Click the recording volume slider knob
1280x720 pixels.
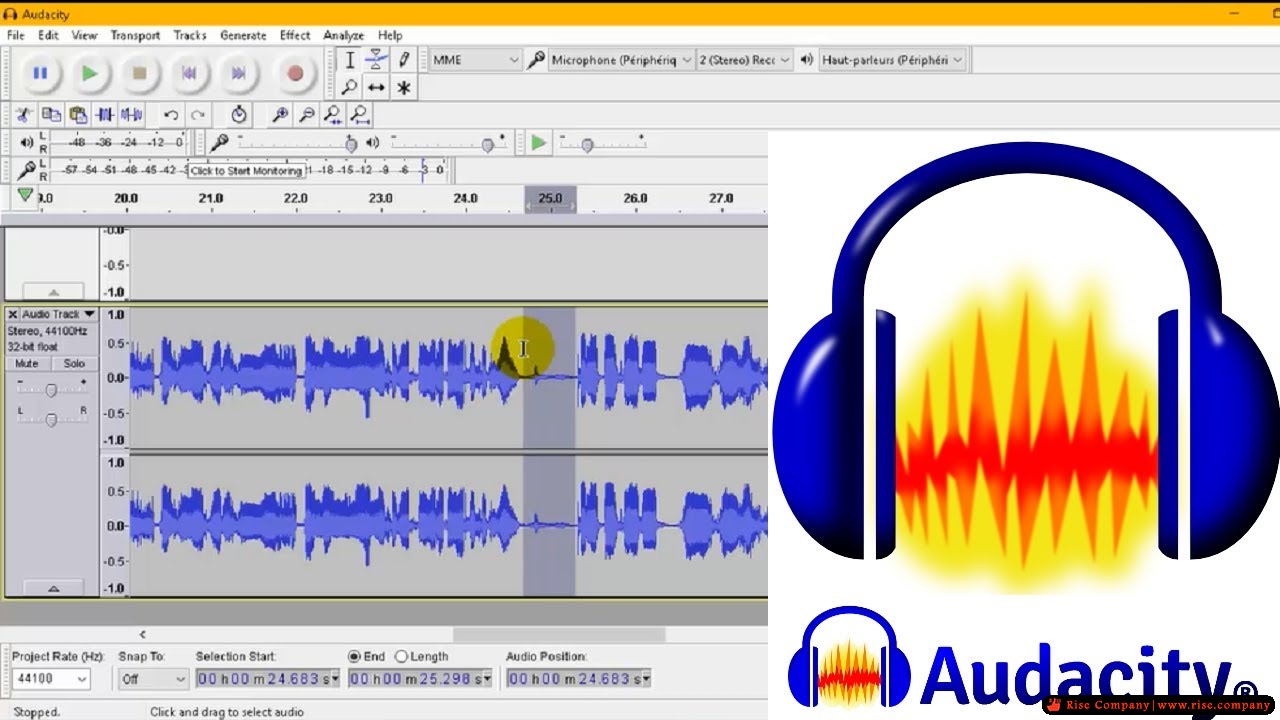point(351,145)
